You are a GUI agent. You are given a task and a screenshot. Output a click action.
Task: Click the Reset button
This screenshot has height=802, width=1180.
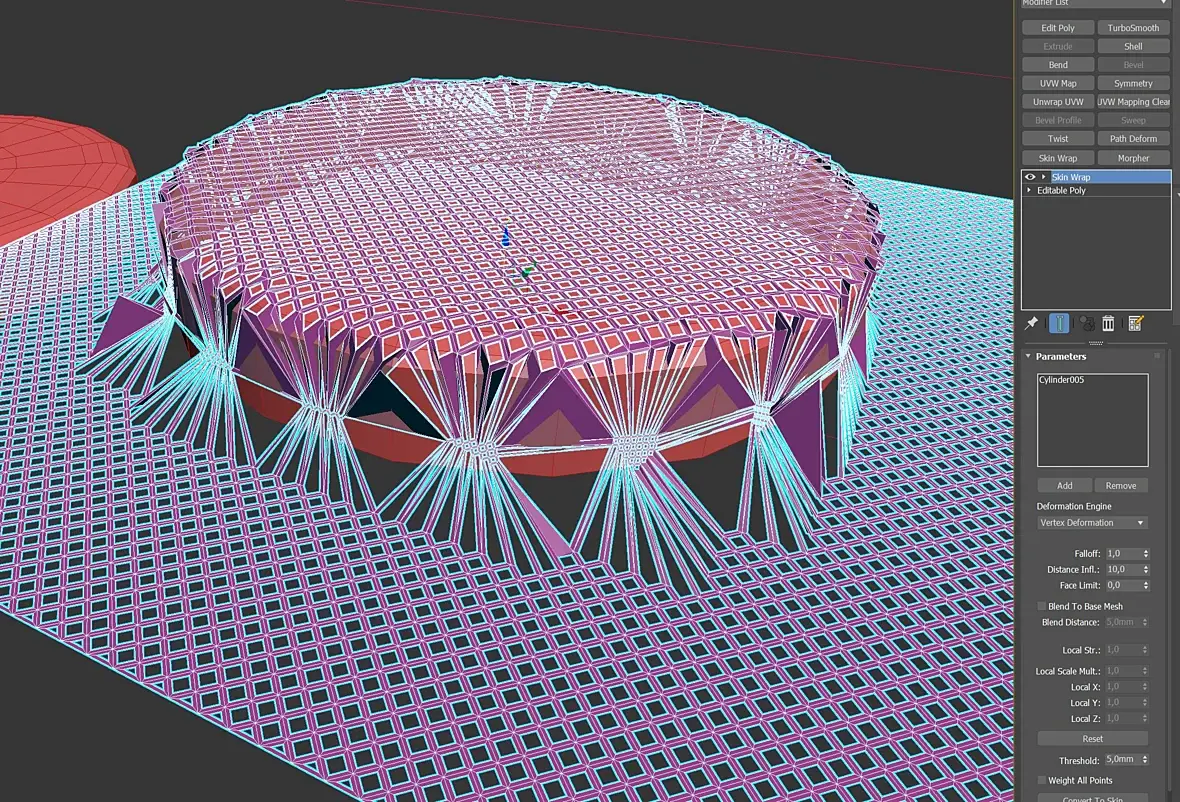click(x=1093, y=739)
